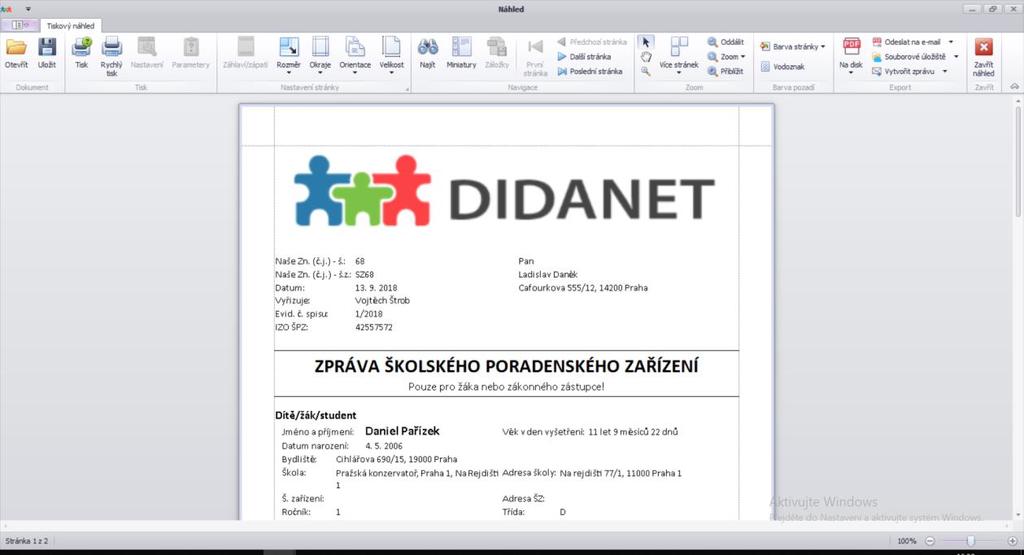Screen dimensions: 1024x555
Task: Select the hand pan tool
Action: [x=646, y=57]
